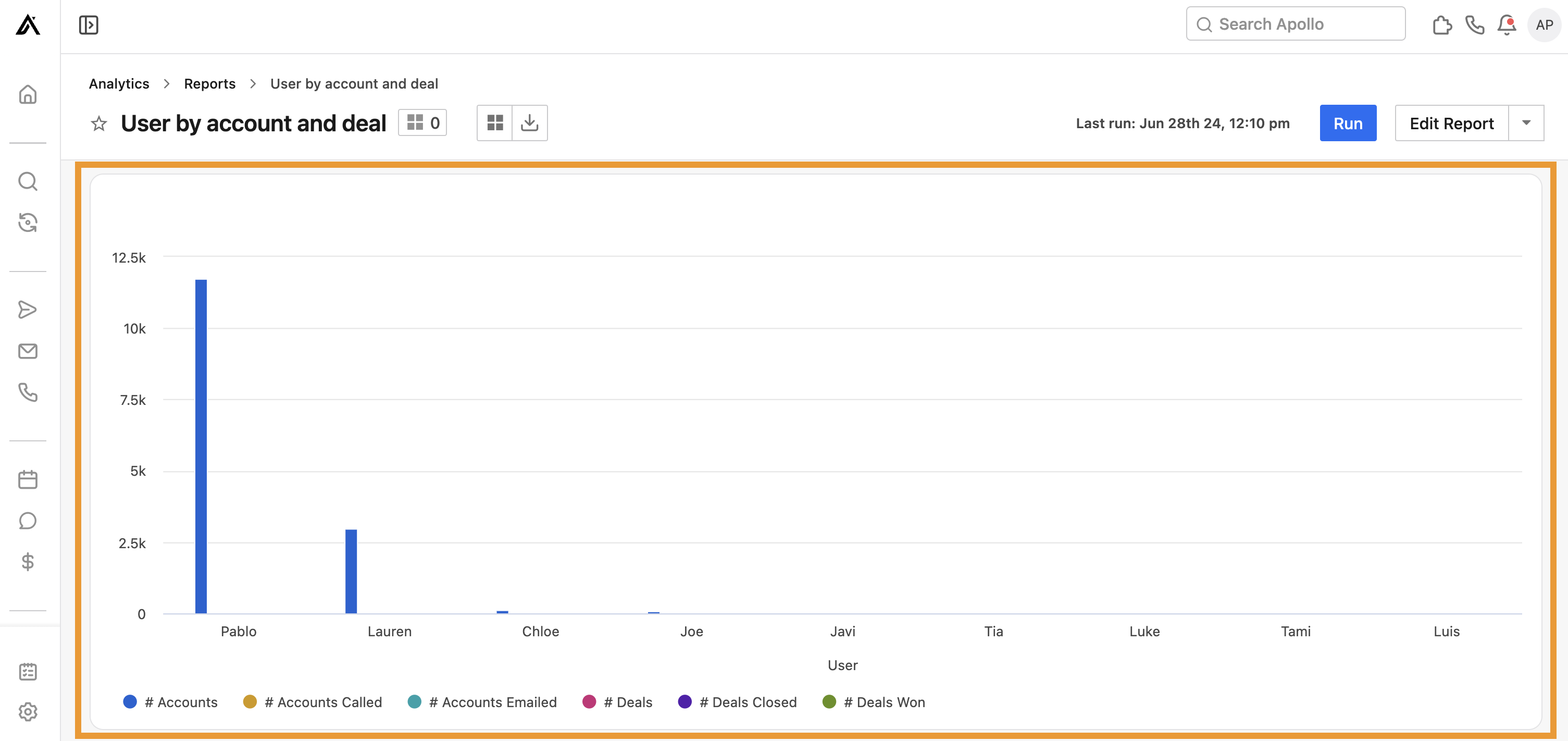Open Calls via the phone sidebar icon
The image size is (1568, 741).
[28, 393]
